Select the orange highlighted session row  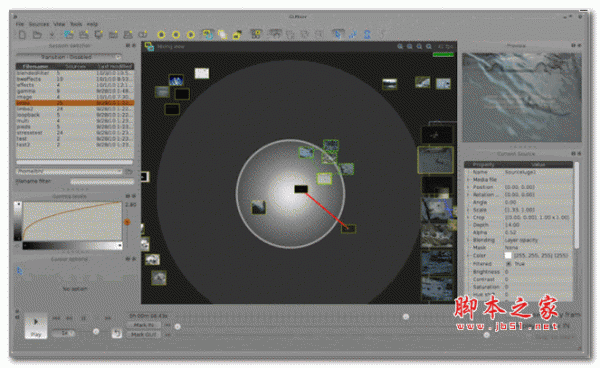point(75,103)
